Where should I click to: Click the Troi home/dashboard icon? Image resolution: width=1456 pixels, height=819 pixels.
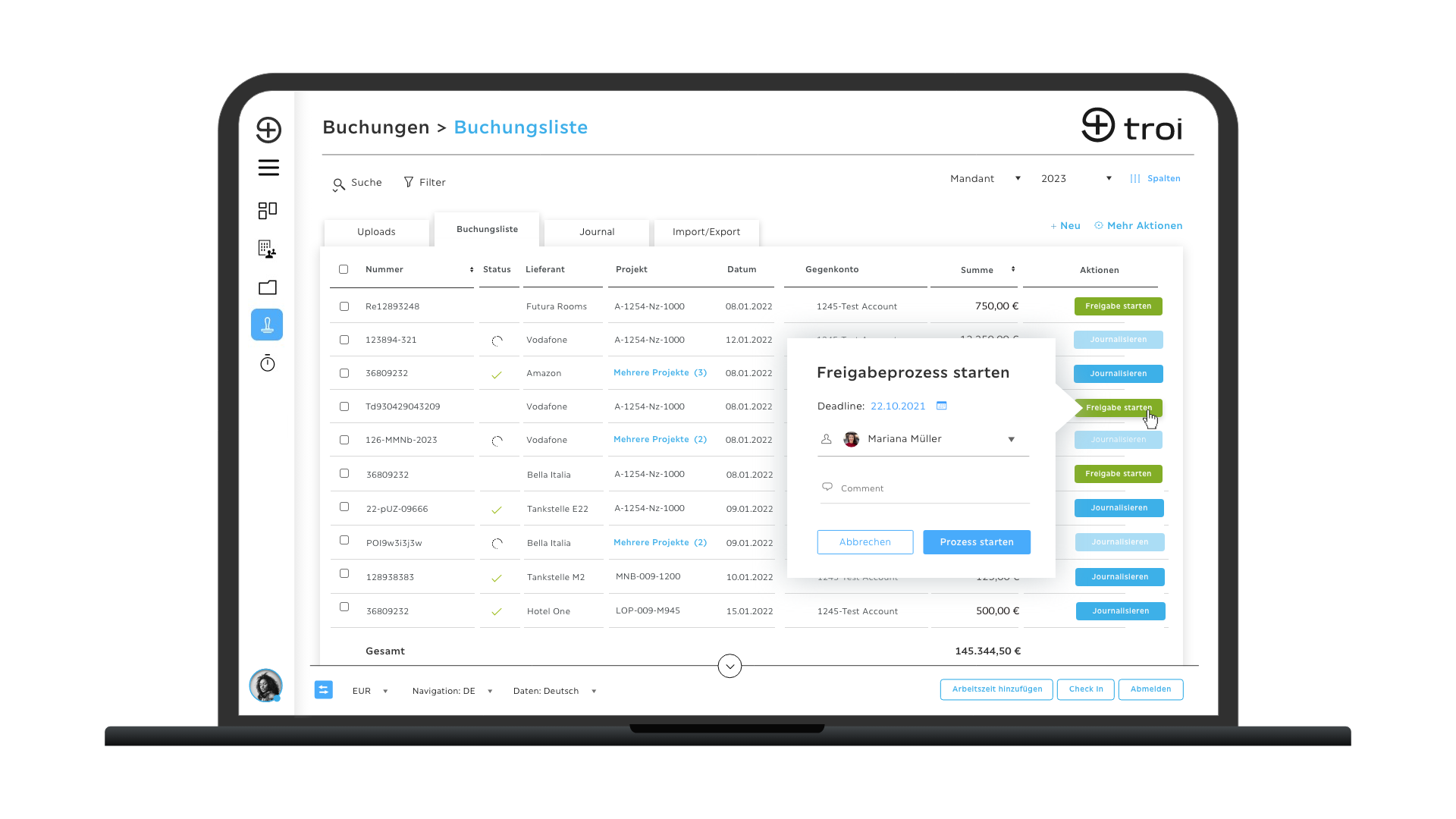[267, 129]
